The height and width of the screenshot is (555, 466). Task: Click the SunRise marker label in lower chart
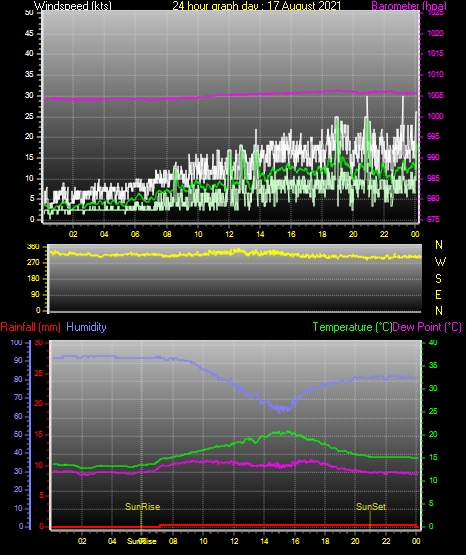pos(143,507)
